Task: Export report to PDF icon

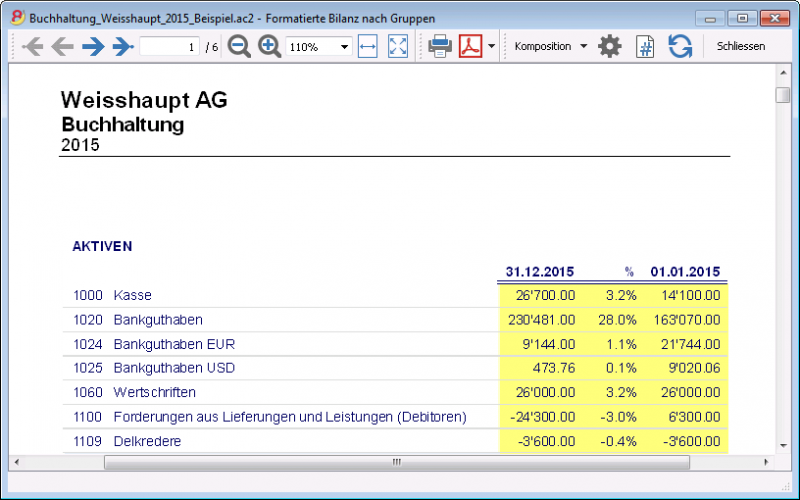Action: click(470, 46)
